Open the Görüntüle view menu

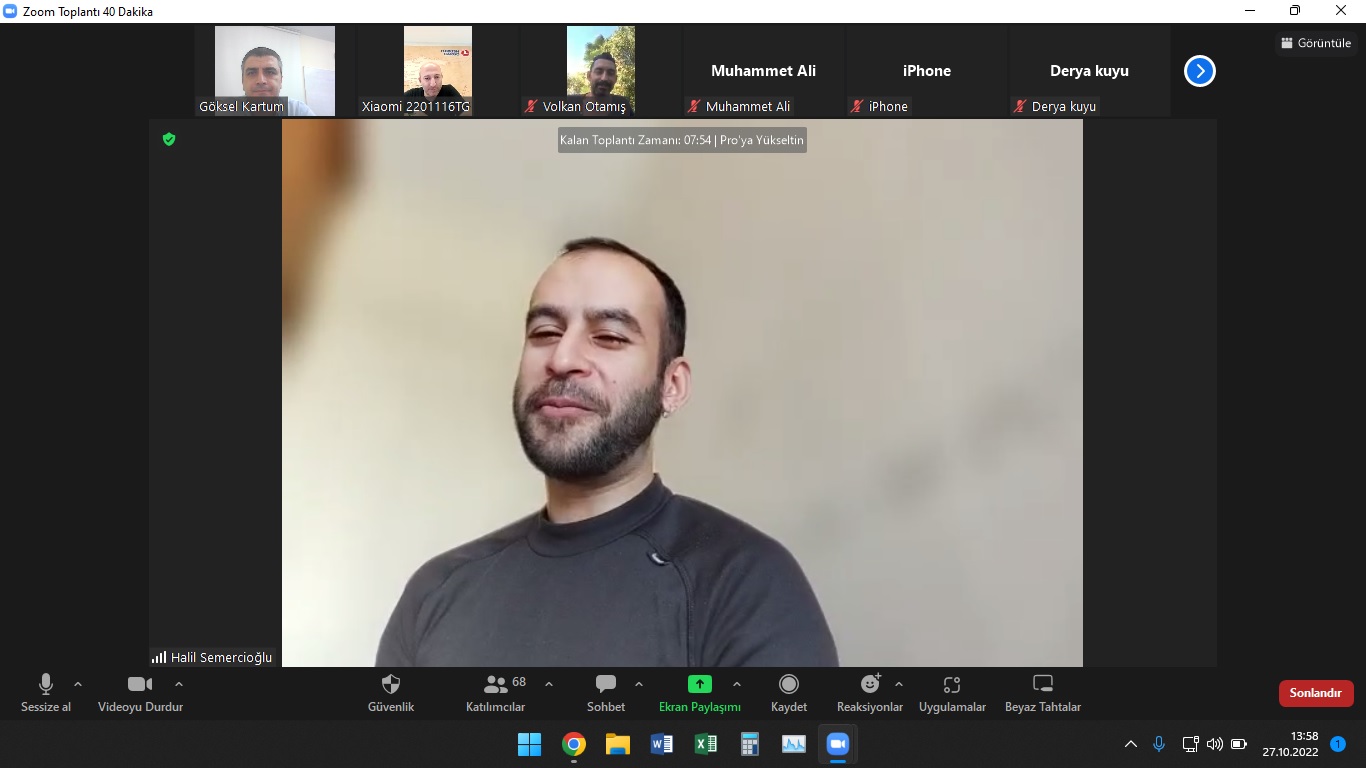[1315, 43]
